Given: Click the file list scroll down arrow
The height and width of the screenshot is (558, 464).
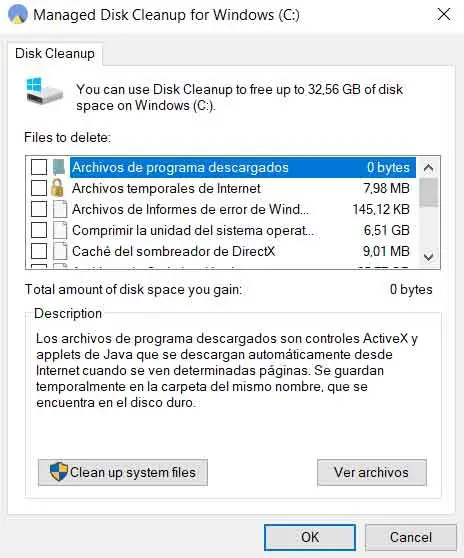Looking at the screenshot, I should coord(428,256).
